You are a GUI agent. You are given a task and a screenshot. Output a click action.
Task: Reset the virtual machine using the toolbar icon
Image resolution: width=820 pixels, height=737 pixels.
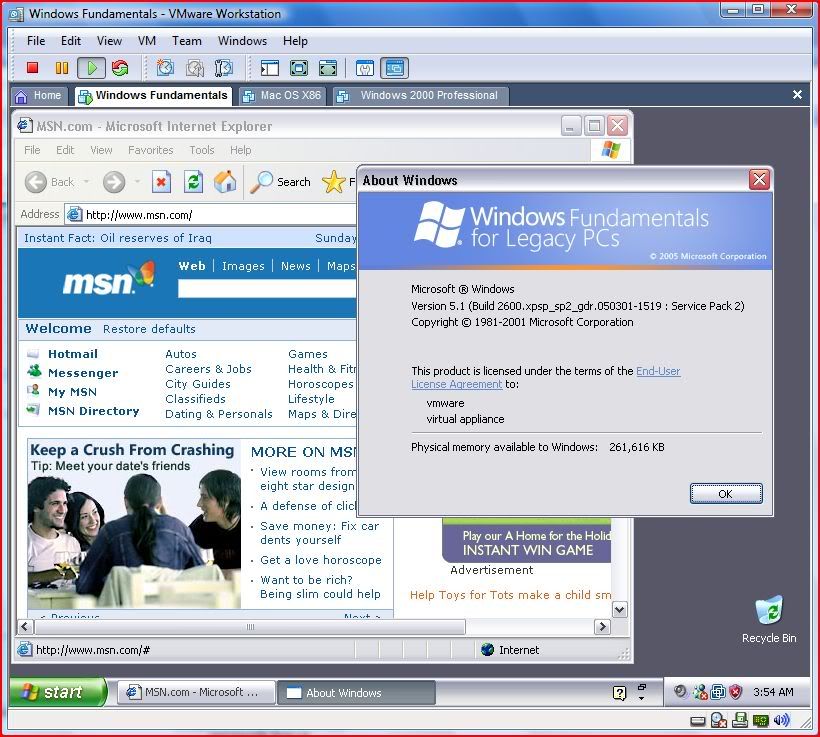(x=120, y=68)
